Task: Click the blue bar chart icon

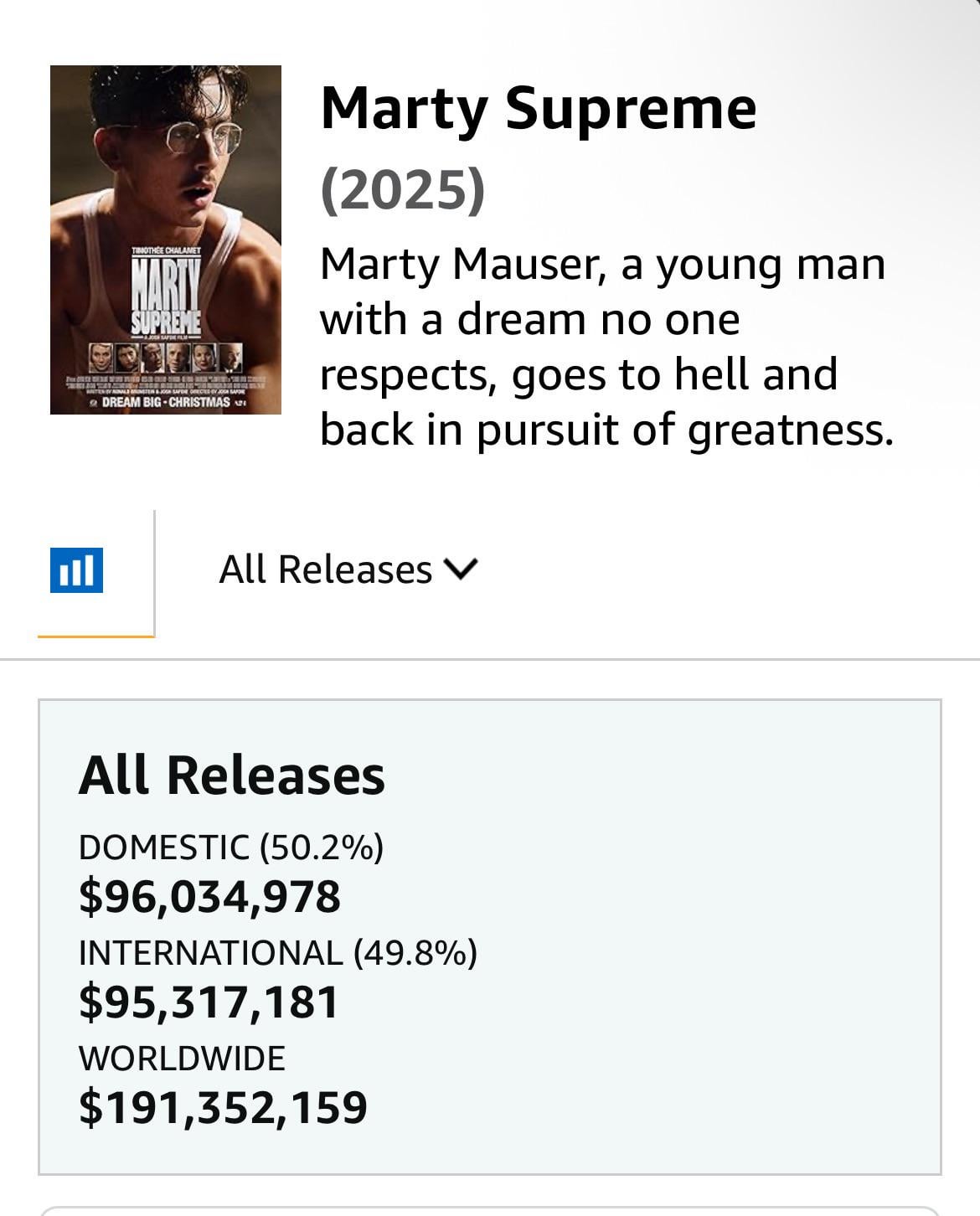Action: 76,570
